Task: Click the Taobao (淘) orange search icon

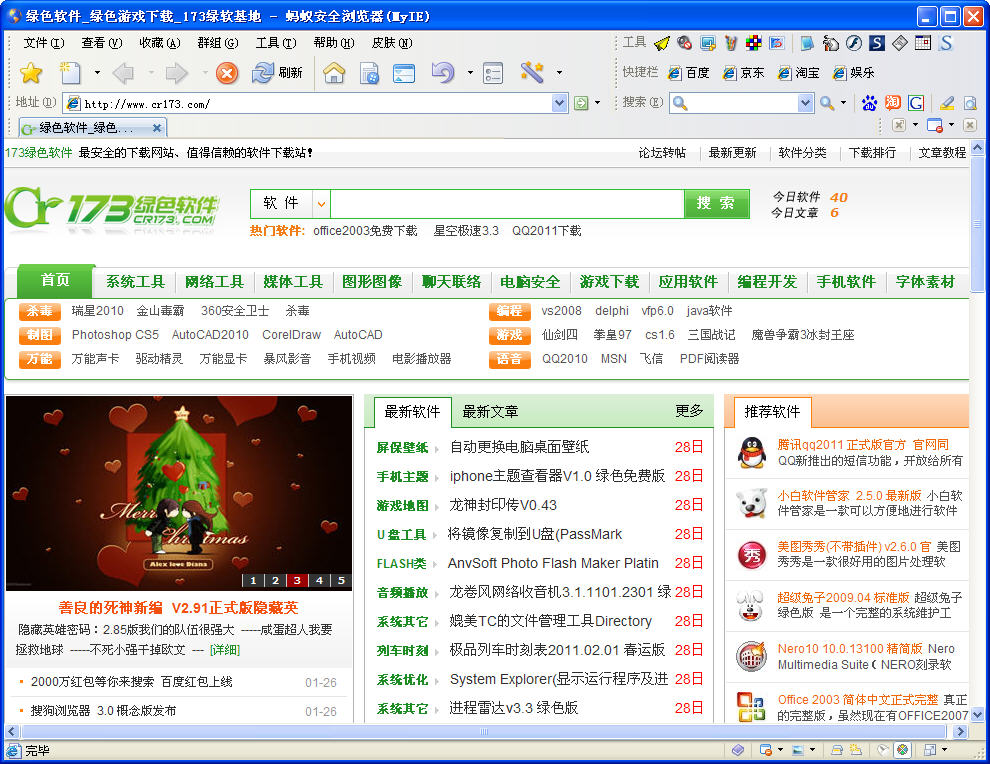Action: (892, 103)
